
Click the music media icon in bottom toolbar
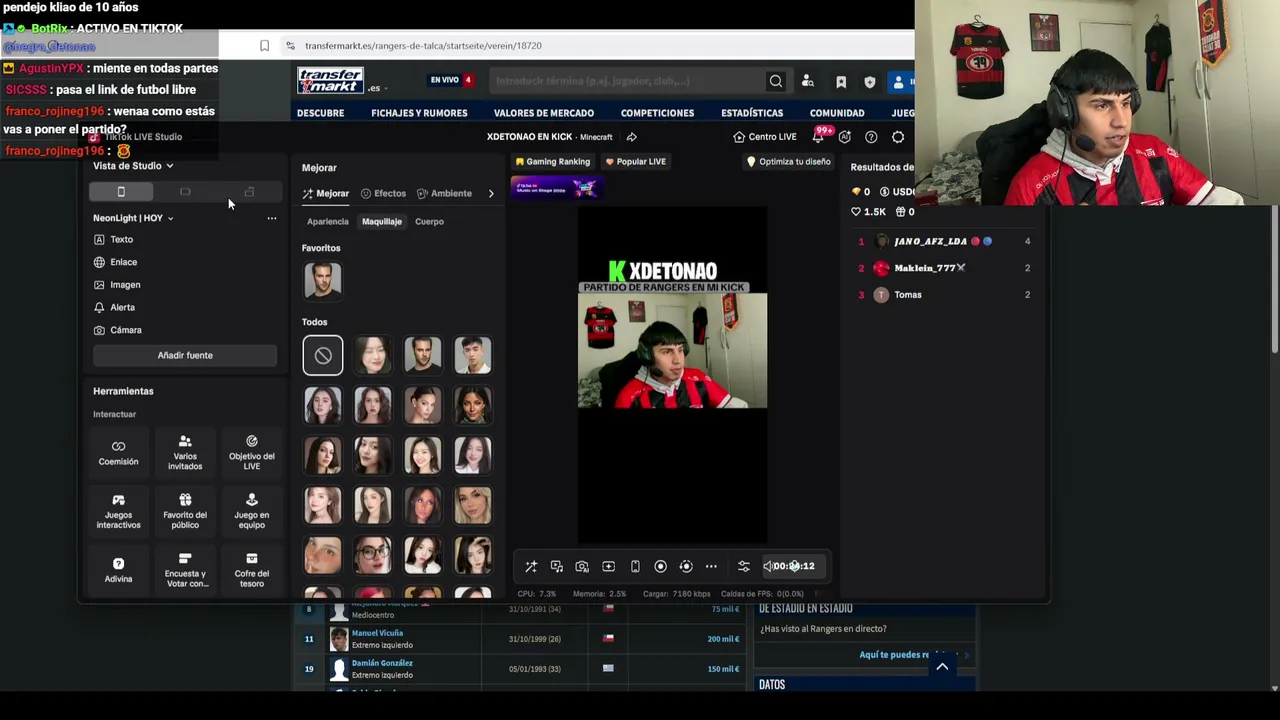coord(557,567)
